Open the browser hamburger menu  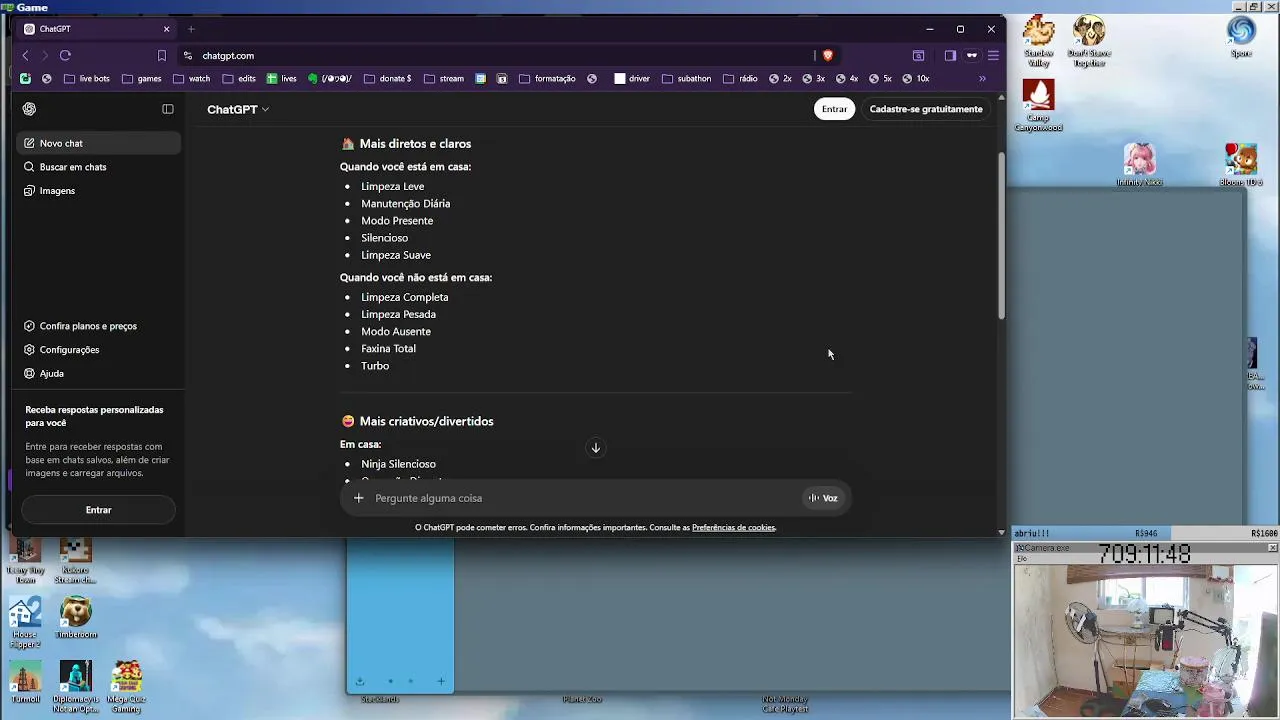point(993,56)
